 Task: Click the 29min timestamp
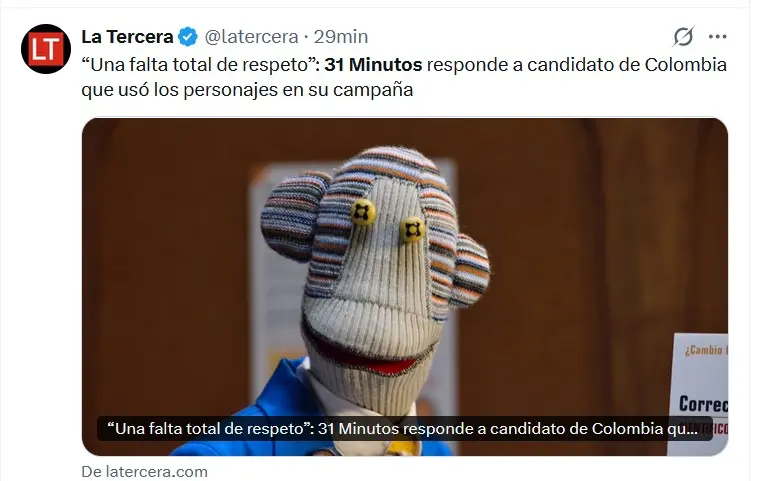340,37
